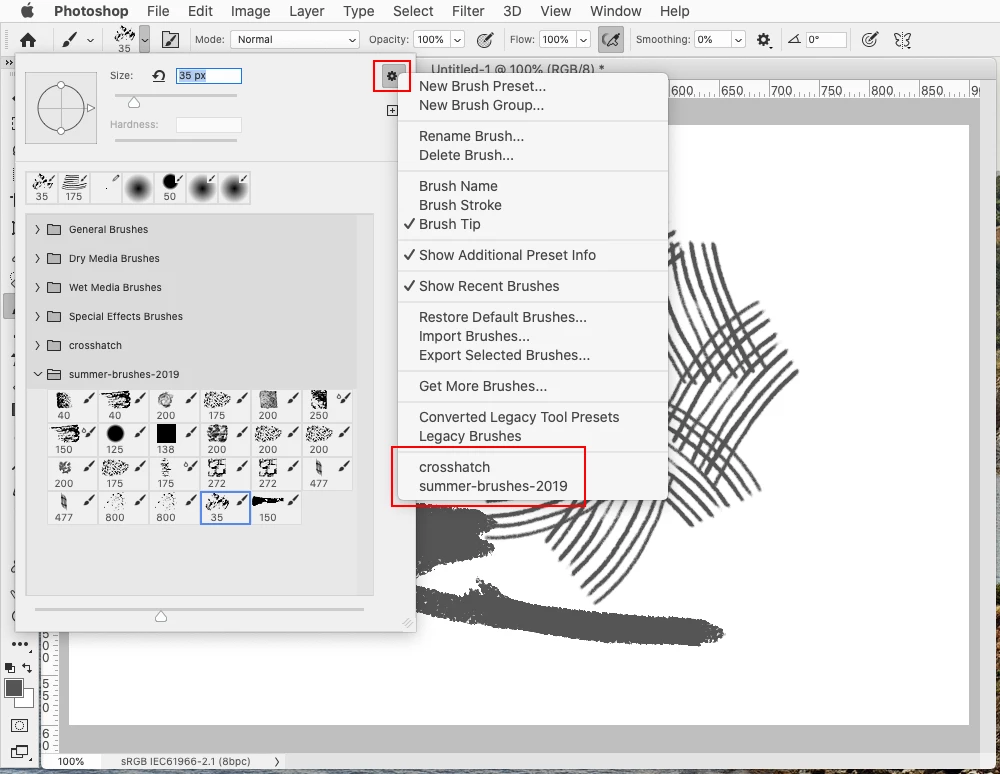Toggle the Brush Settings panel icon
Screen dimensions: 1000x774
pyautogui.click(x=170, y=40)
